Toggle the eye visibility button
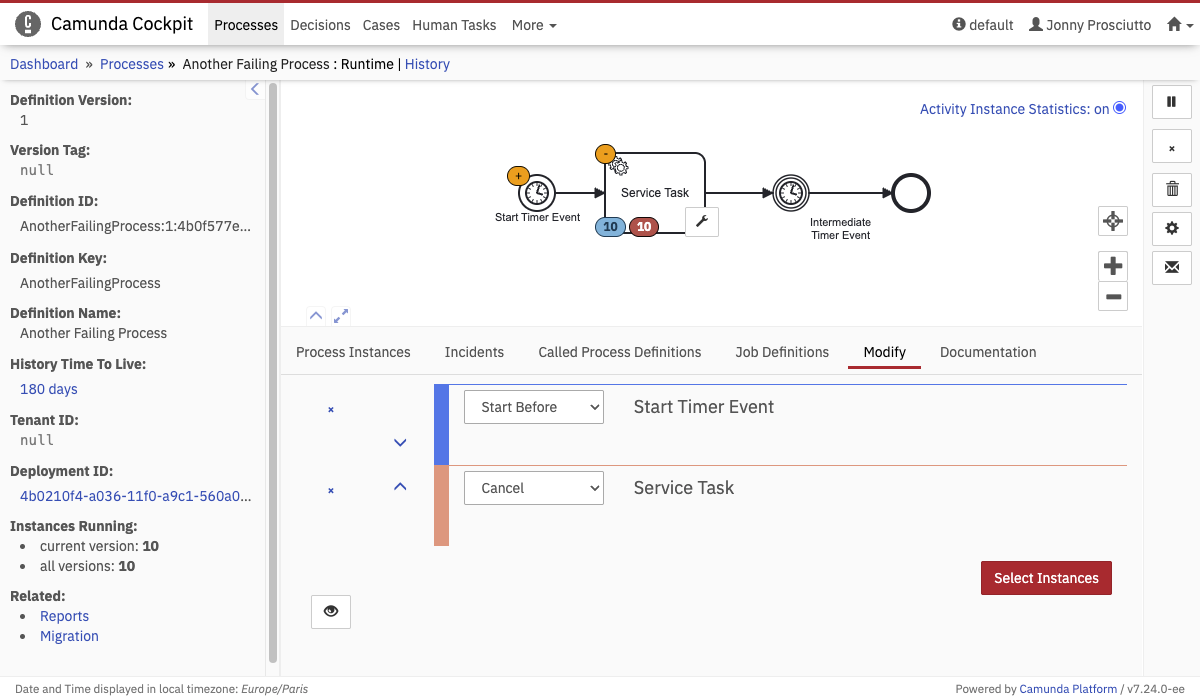This screenshot has height=700, width=1200. click(x=331, y=611)
